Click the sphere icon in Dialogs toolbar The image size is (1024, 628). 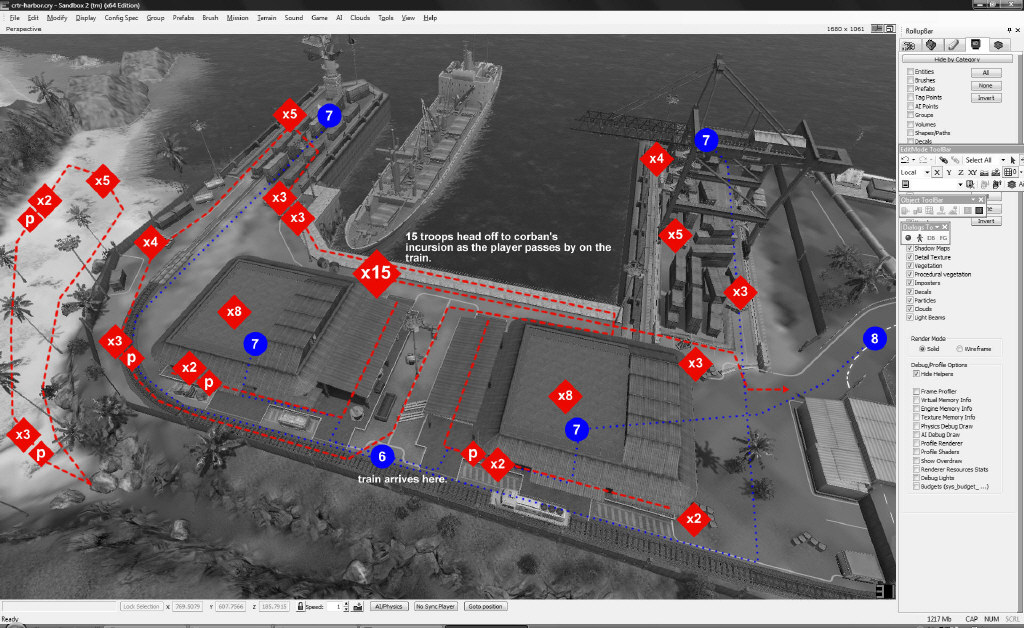click(x=908, y=238)
